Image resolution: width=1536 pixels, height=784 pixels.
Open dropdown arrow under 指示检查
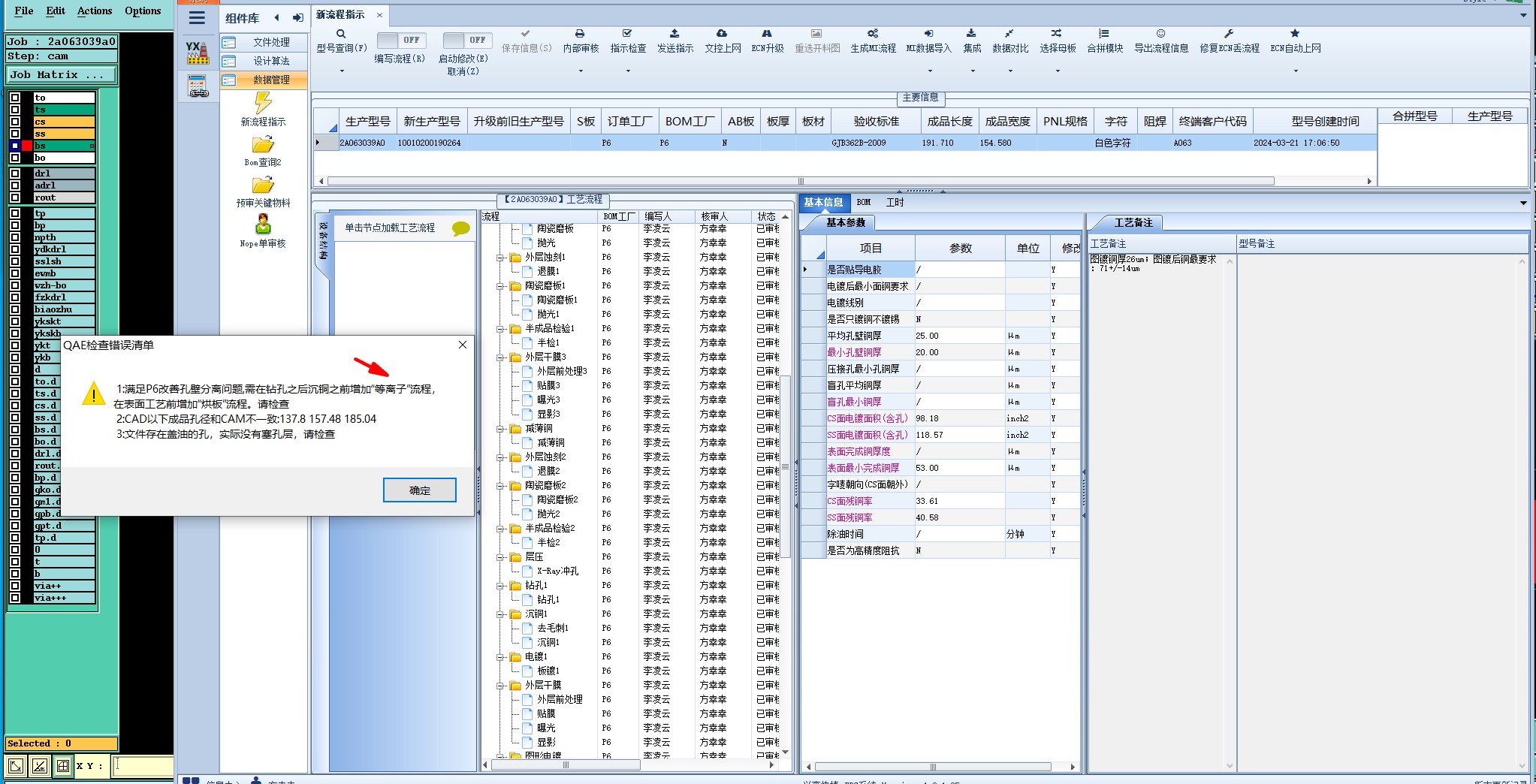[x=628, y=71]
